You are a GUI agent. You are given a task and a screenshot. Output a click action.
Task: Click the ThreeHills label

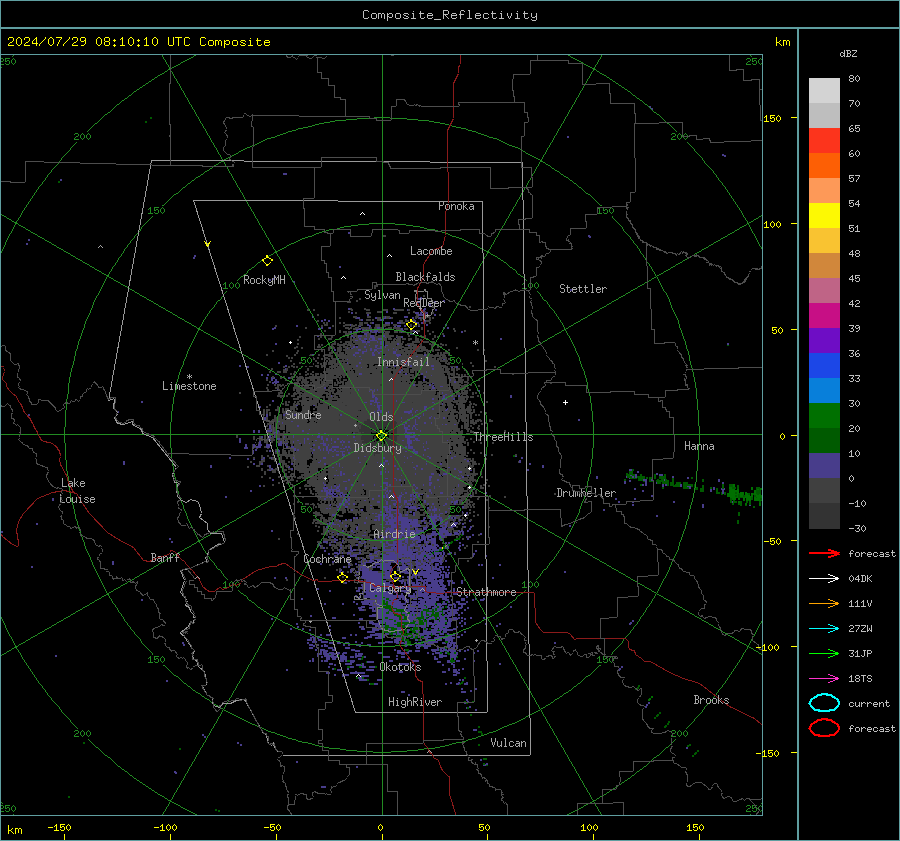(x=503, y=437)
